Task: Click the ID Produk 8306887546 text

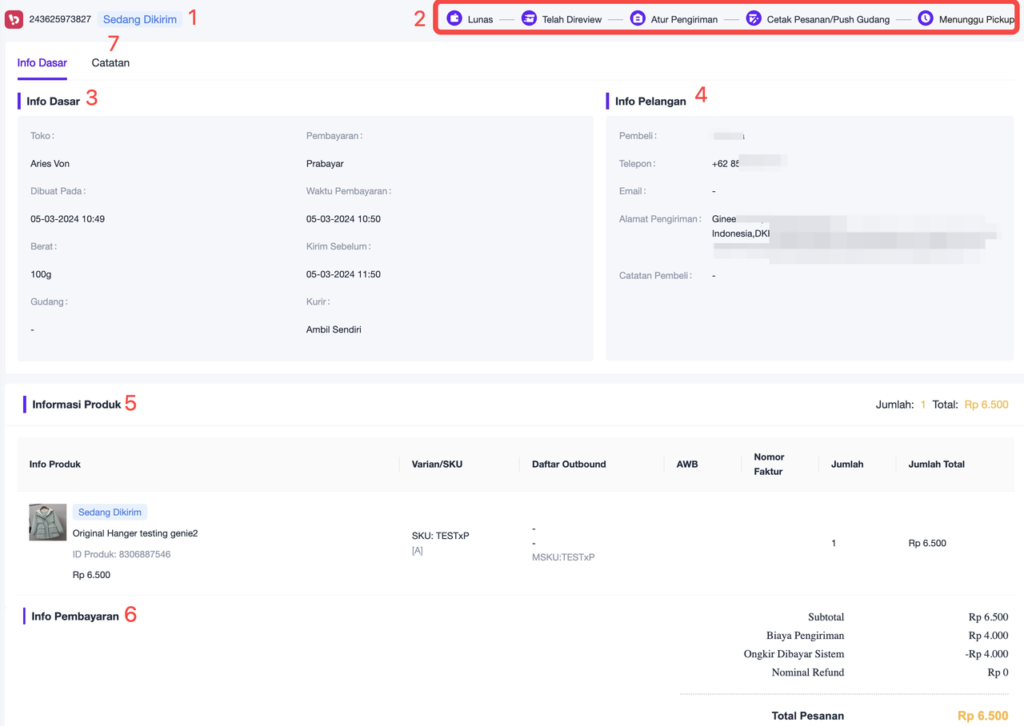Action: (121, 554)
